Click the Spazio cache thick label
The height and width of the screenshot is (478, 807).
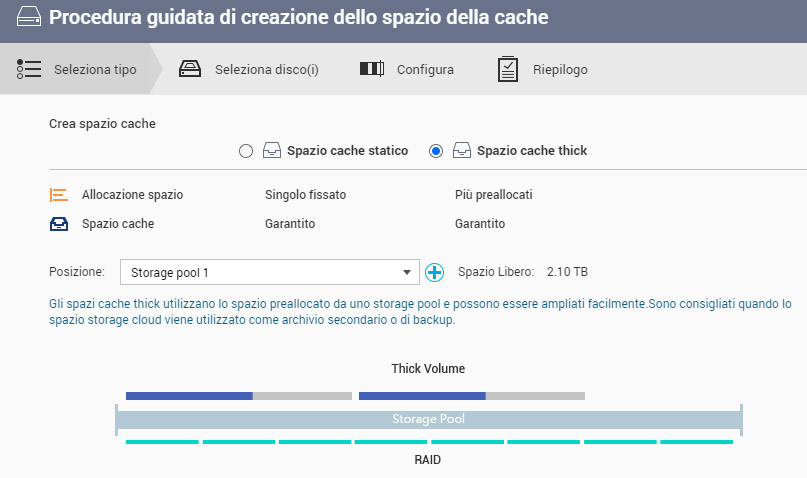click(532, 151)
